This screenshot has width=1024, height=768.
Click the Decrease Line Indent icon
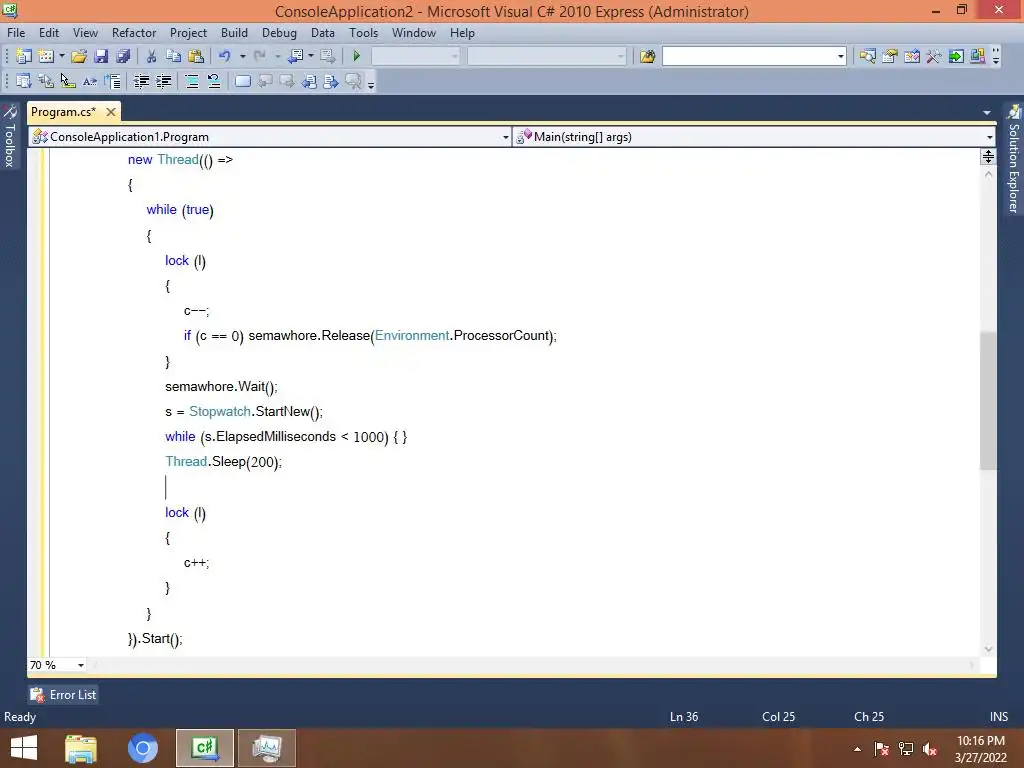point(141,82)
